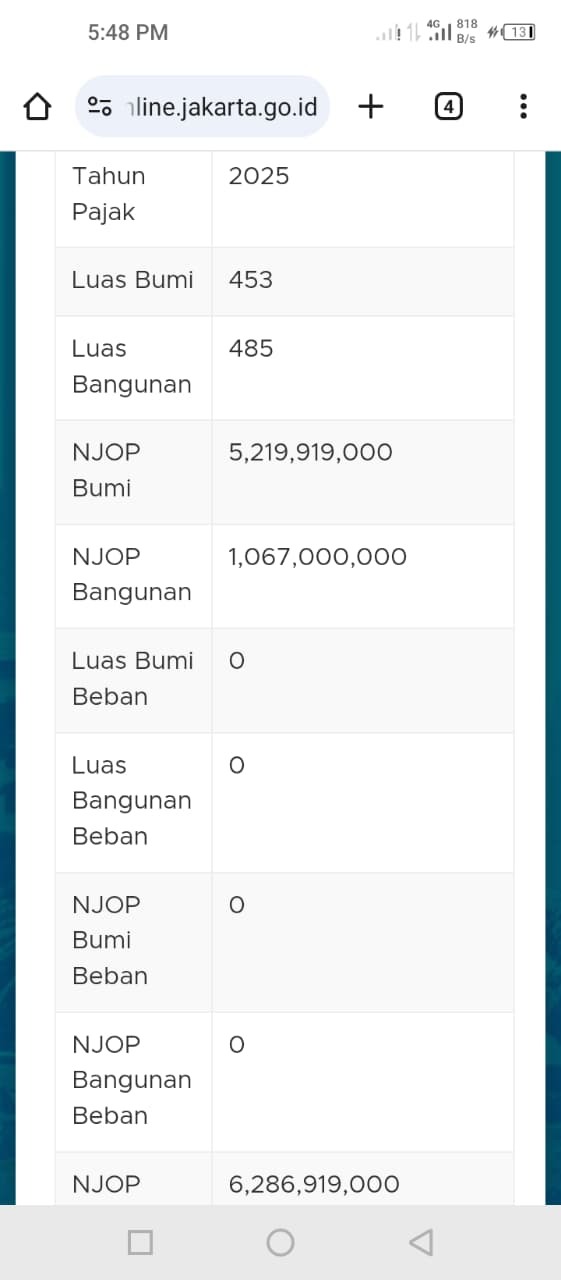Tap the browser home icon
This screenshot has width=561, height=1280.
click(37, 106)
